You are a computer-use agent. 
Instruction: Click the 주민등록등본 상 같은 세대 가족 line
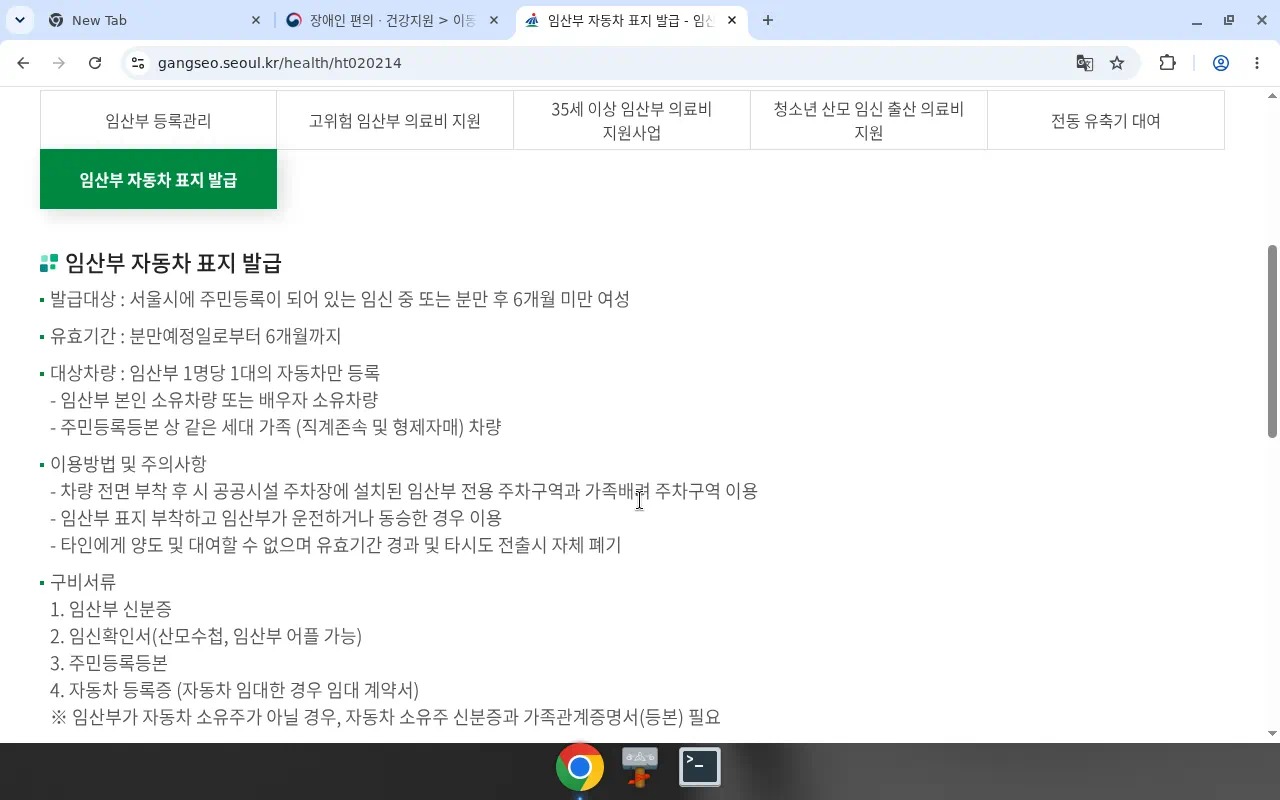click(x=276, y=427)
